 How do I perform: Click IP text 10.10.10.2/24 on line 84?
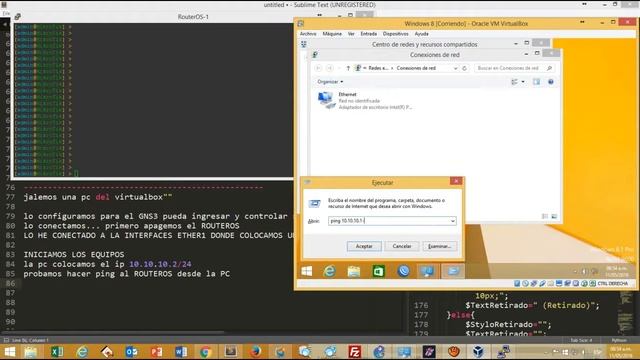[x=160, y=264]
